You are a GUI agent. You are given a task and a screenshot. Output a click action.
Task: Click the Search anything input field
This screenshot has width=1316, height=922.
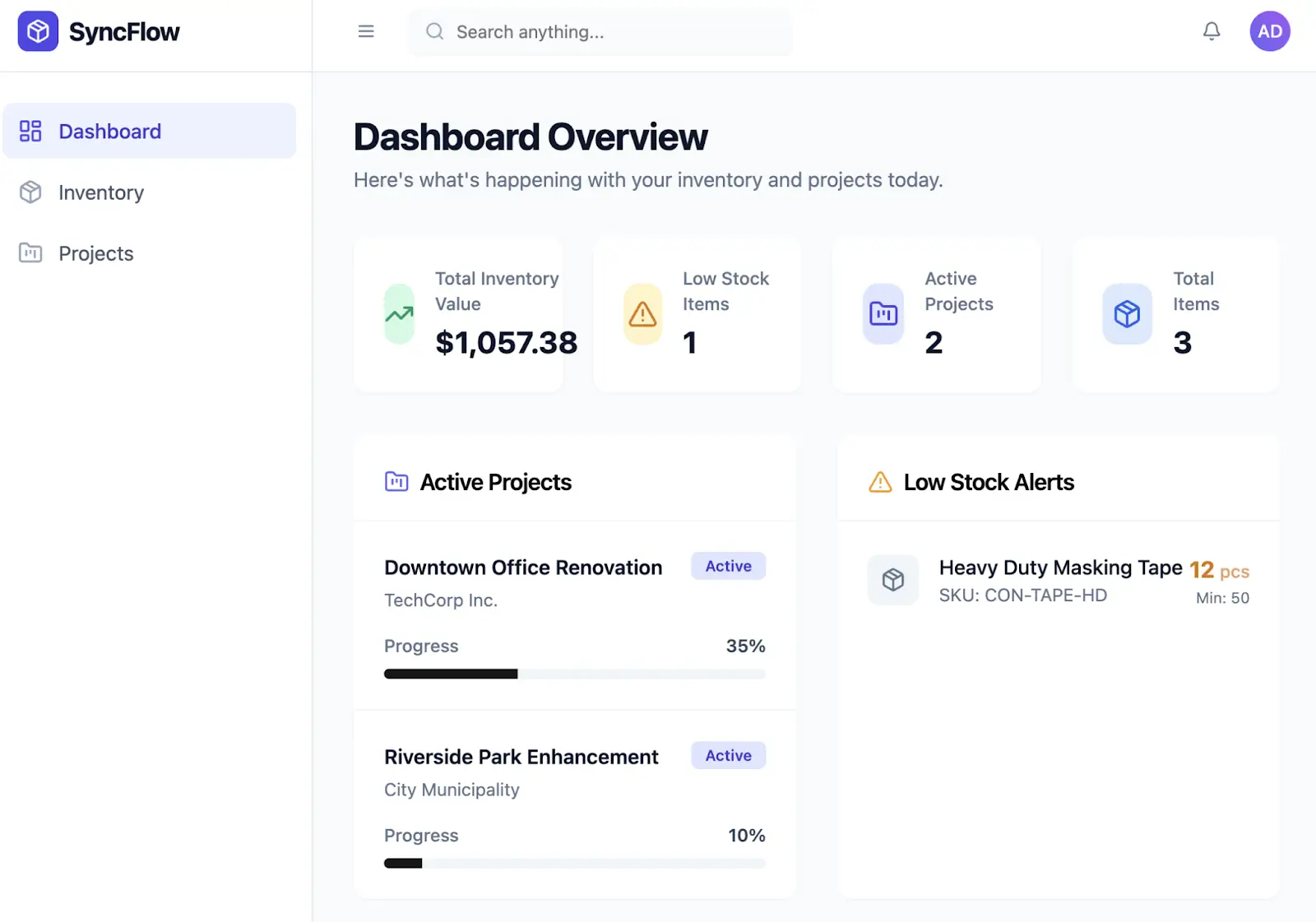coord(600,32)
